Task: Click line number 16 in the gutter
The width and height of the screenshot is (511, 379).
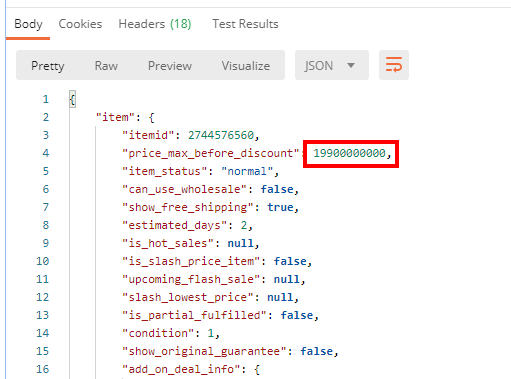Action: pyautogui.click(x=43, y=369)
